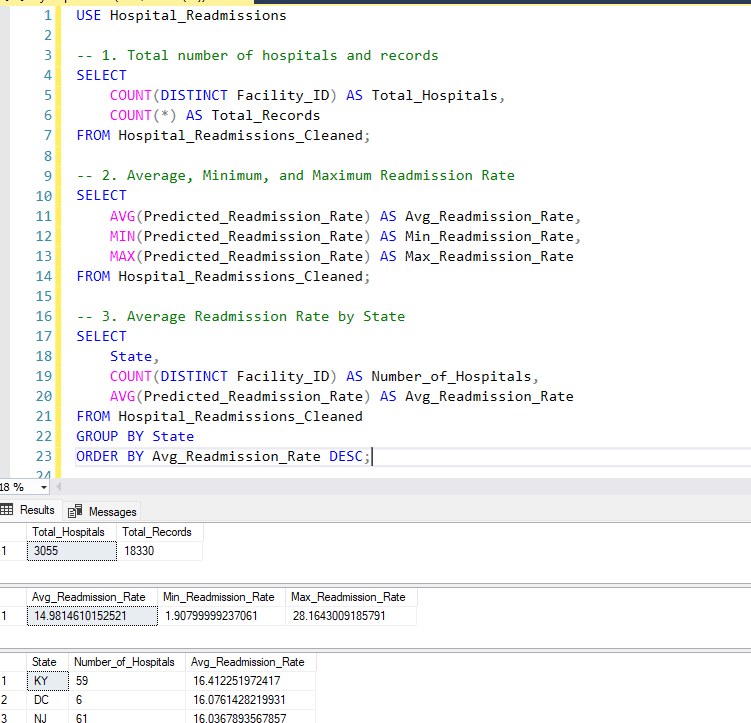Screen dimensions: 751x723
Task: Select the Number_of_Hospitals column header
Action: 127,662
